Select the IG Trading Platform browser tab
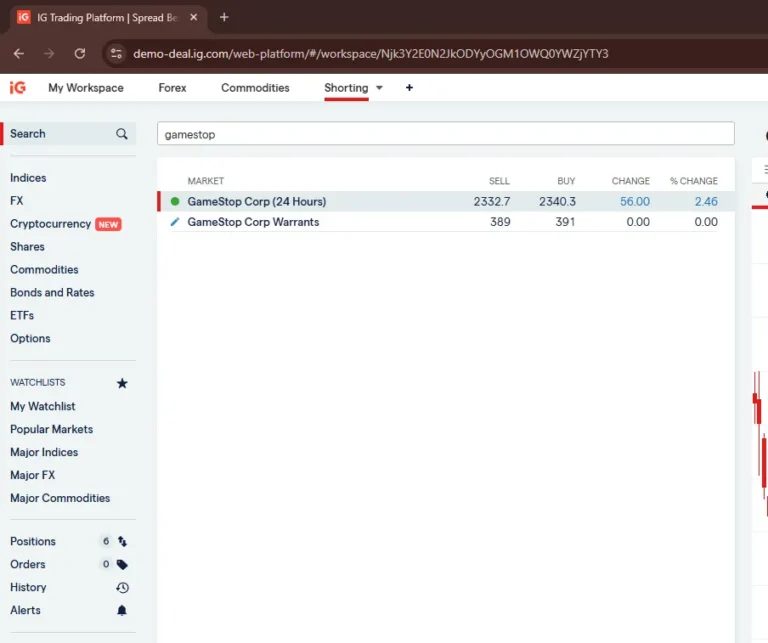The image size is (768, 643). pos(107,18)
